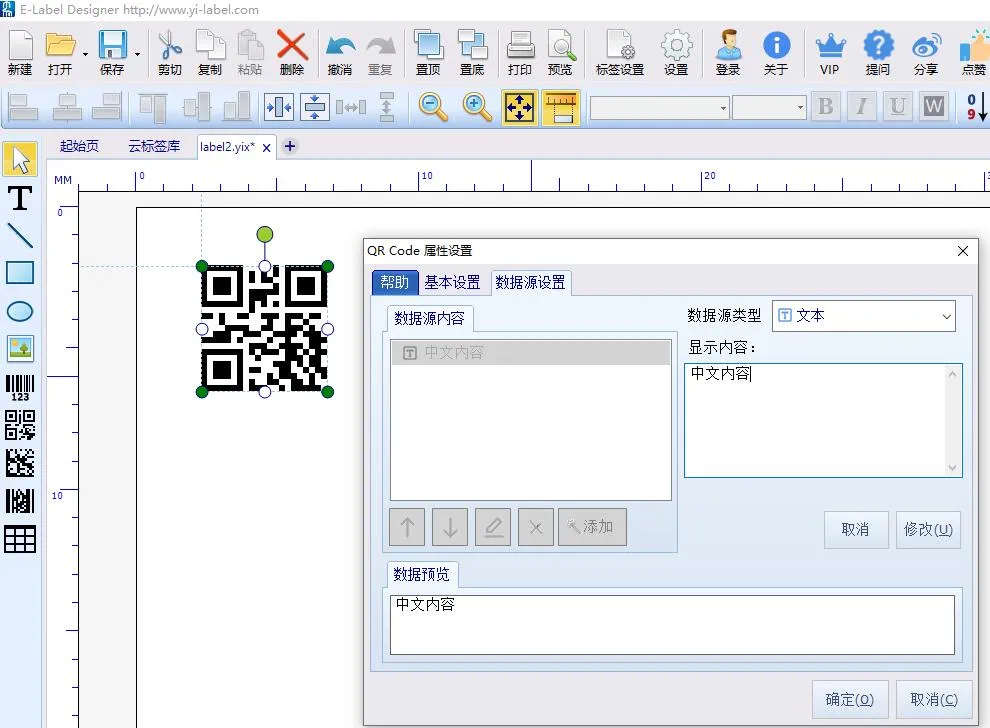Viewport: 990px width, 728px height.
Task: Click the 分享 share icon
Action: pyautogui.click(x=926, y=52)
